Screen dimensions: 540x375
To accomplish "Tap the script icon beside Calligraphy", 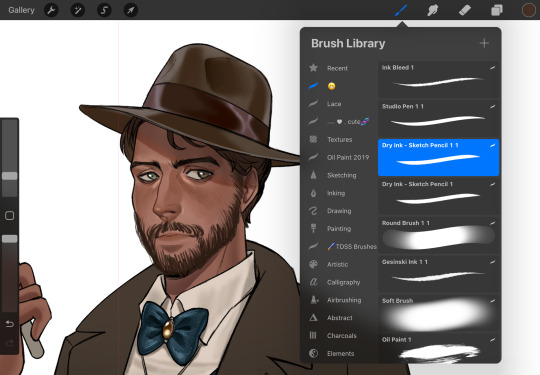I will [313, 282].
